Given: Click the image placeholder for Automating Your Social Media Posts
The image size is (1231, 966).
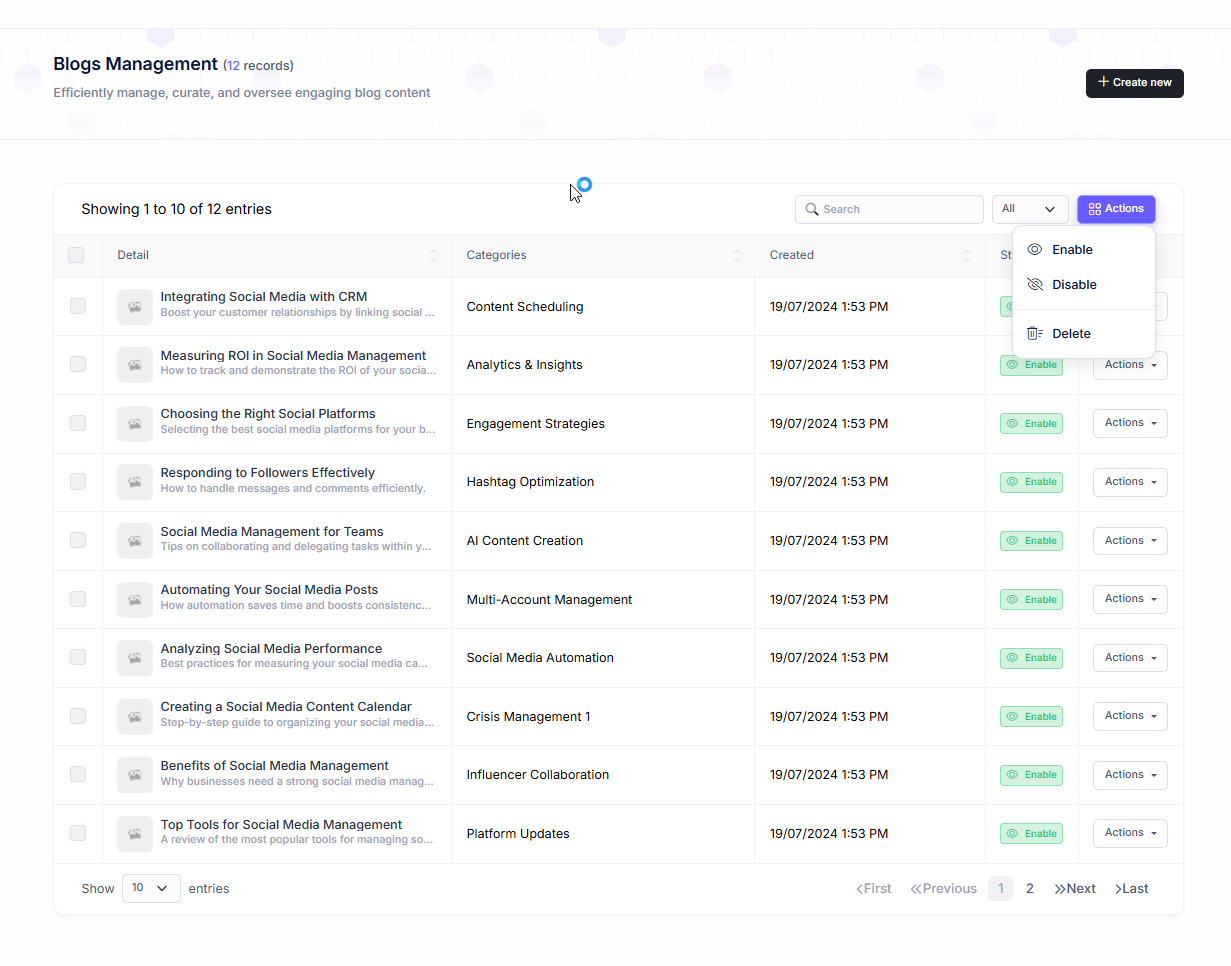Looking at the screenshot, I should pos(135,600).
